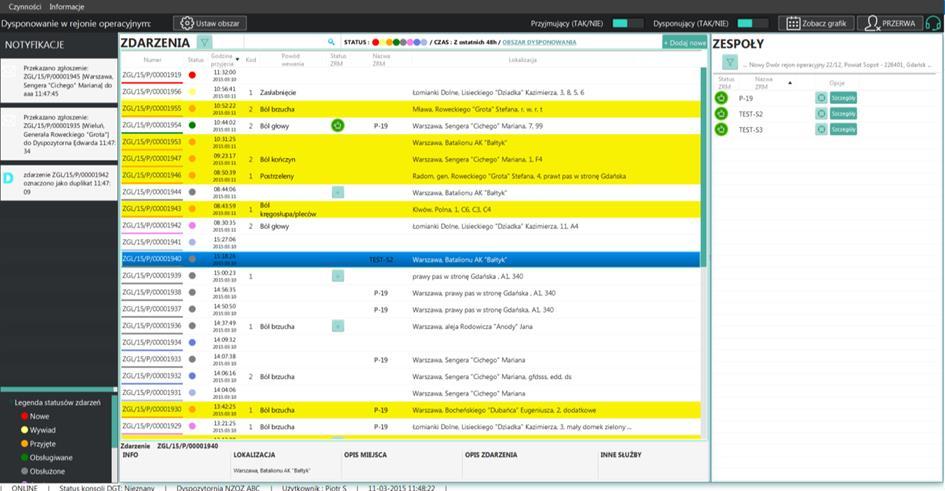Open the Informacje menu

click(x=67, y=7)
